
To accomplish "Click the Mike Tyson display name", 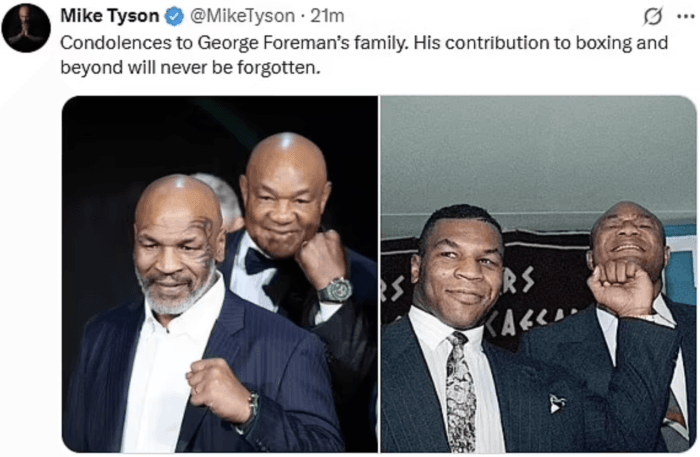I will coord(110,16).
